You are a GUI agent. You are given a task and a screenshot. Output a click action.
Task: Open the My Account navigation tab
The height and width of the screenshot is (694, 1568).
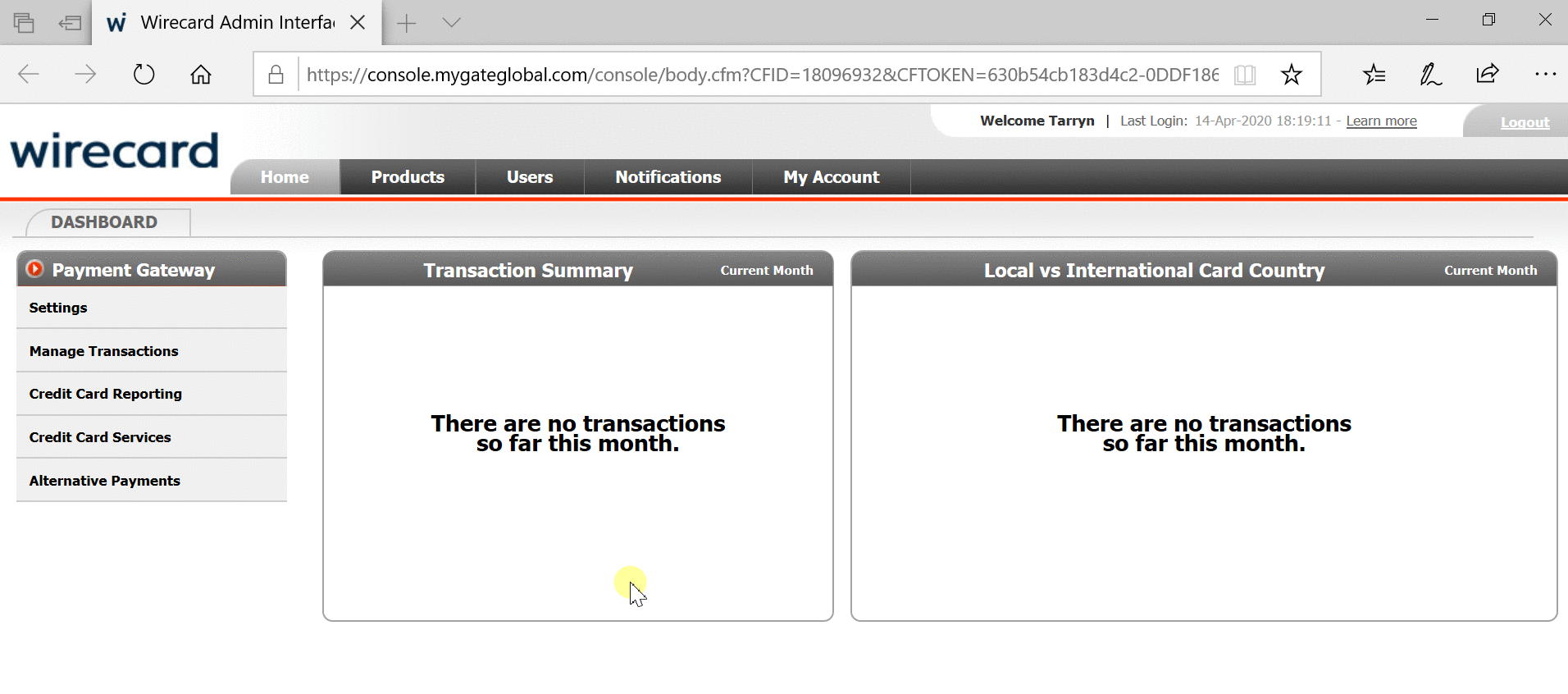click(832, 177)
